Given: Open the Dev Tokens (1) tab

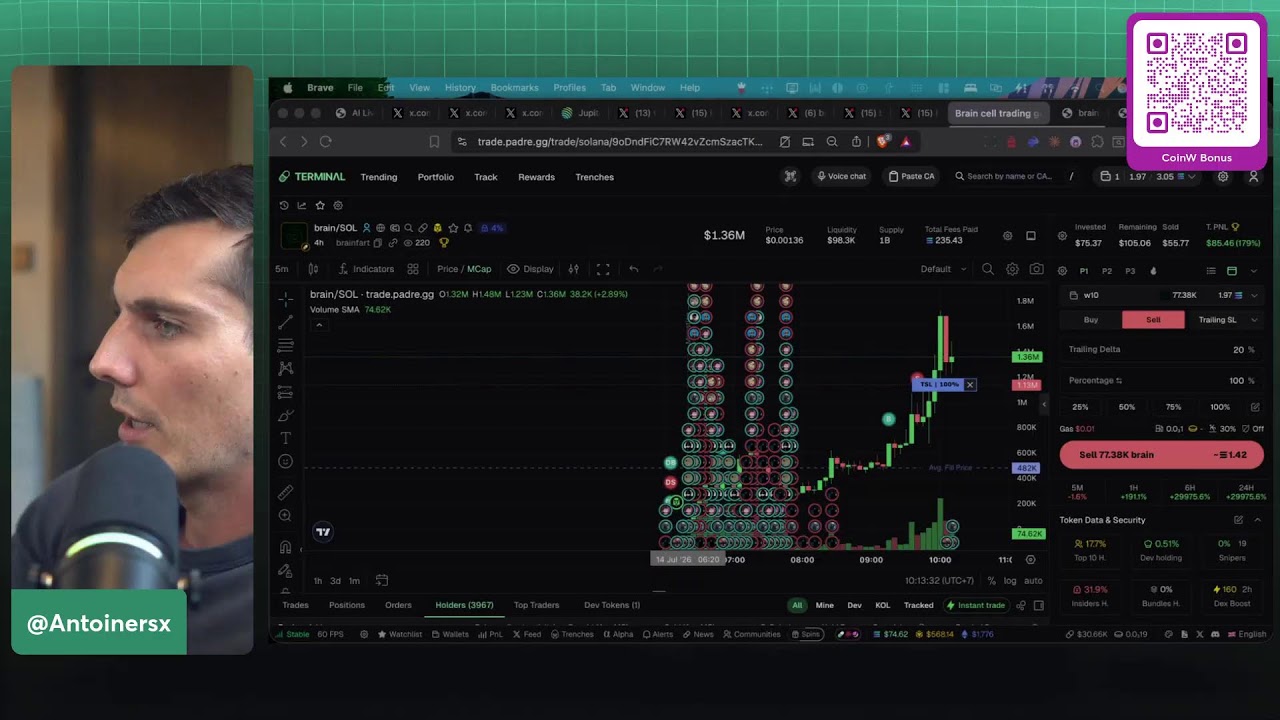Looking at the screenshot, I should [612, 605].
